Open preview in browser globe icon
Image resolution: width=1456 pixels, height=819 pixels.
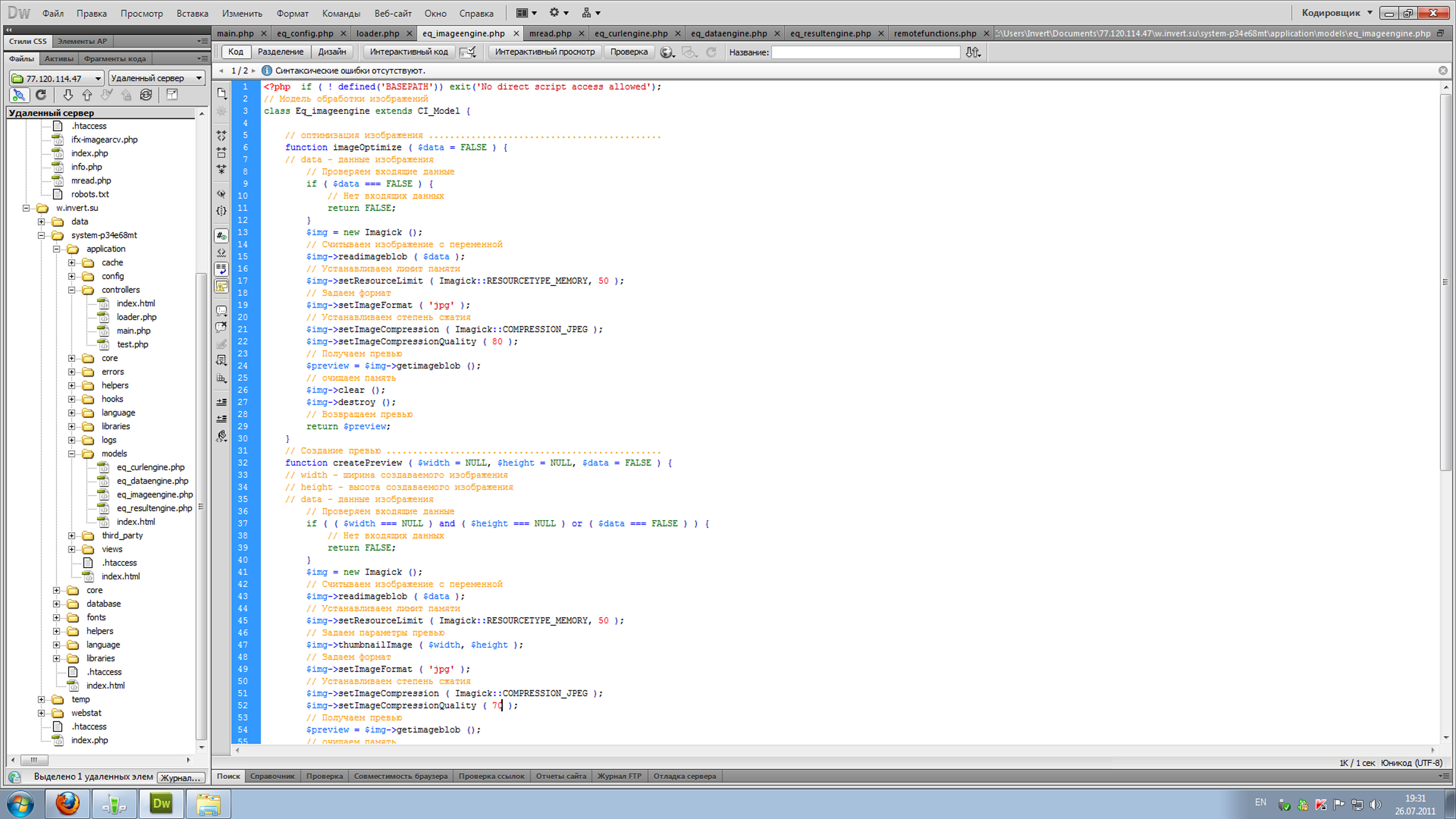(666, 52)
